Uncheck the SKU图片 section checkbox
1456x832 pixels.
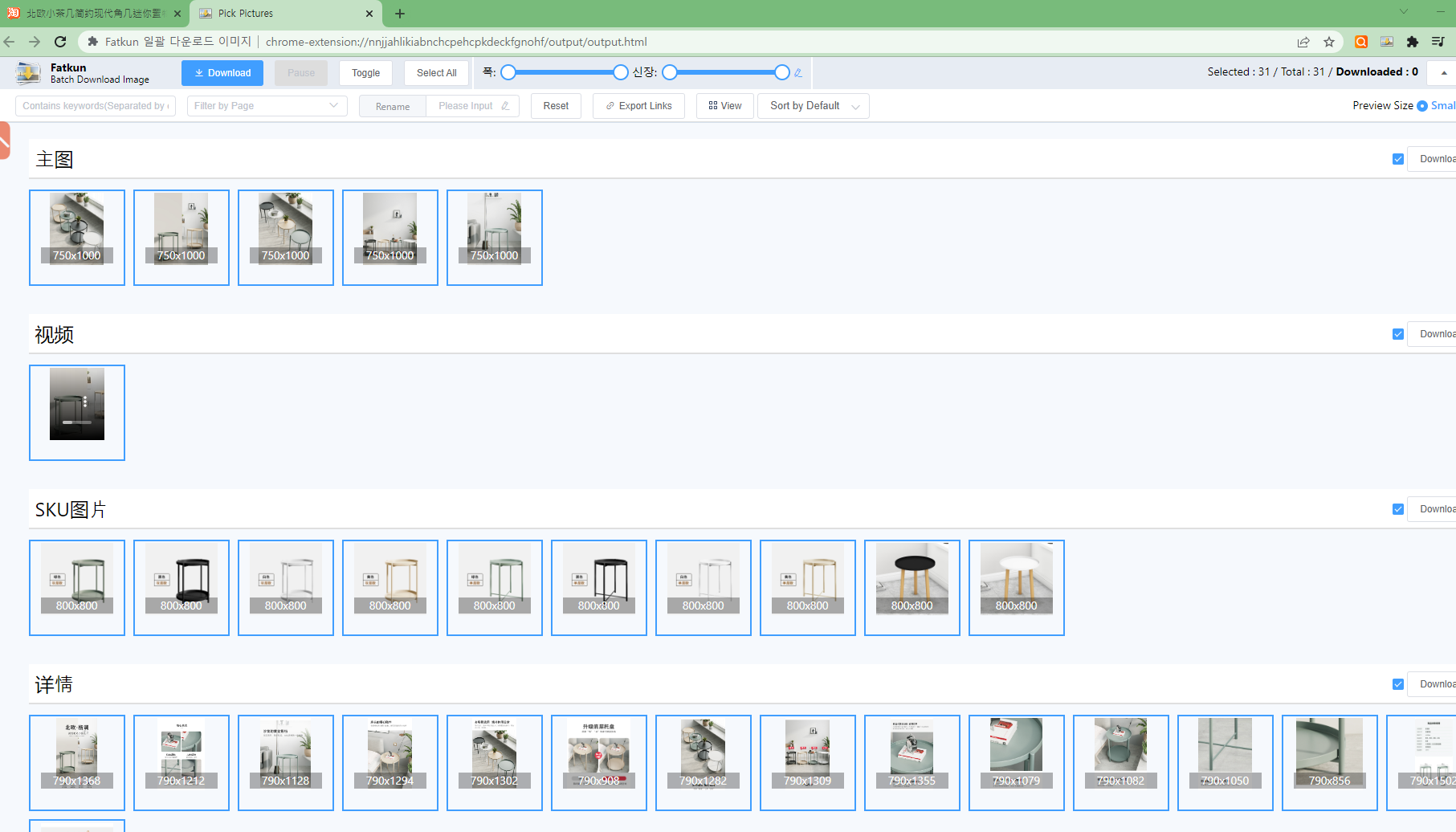(x=1398, y=509)
